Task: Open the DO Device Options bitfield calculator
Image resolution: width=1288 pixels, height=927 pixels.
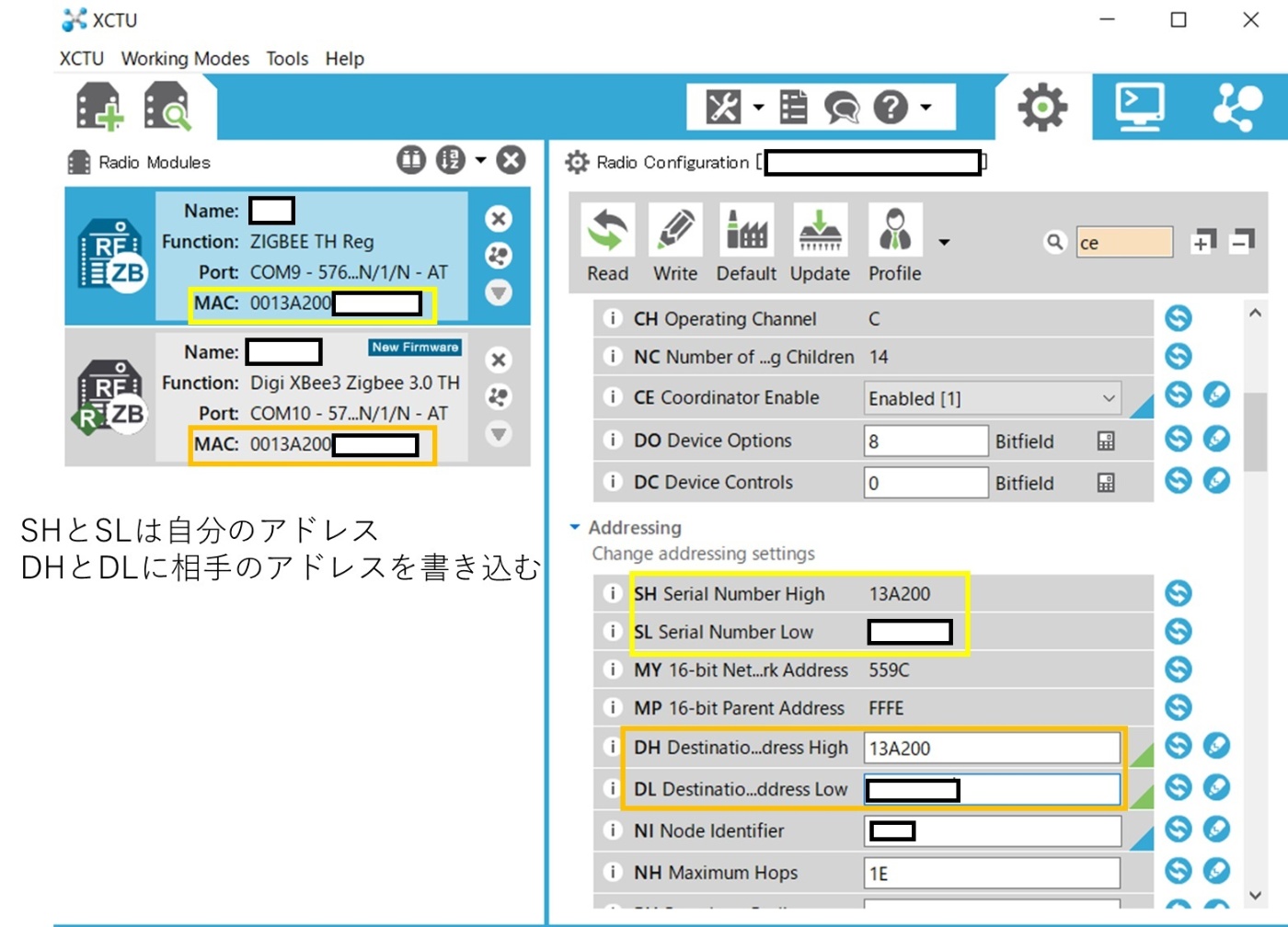Action: pyautogui.click(x=1106, y=441)
